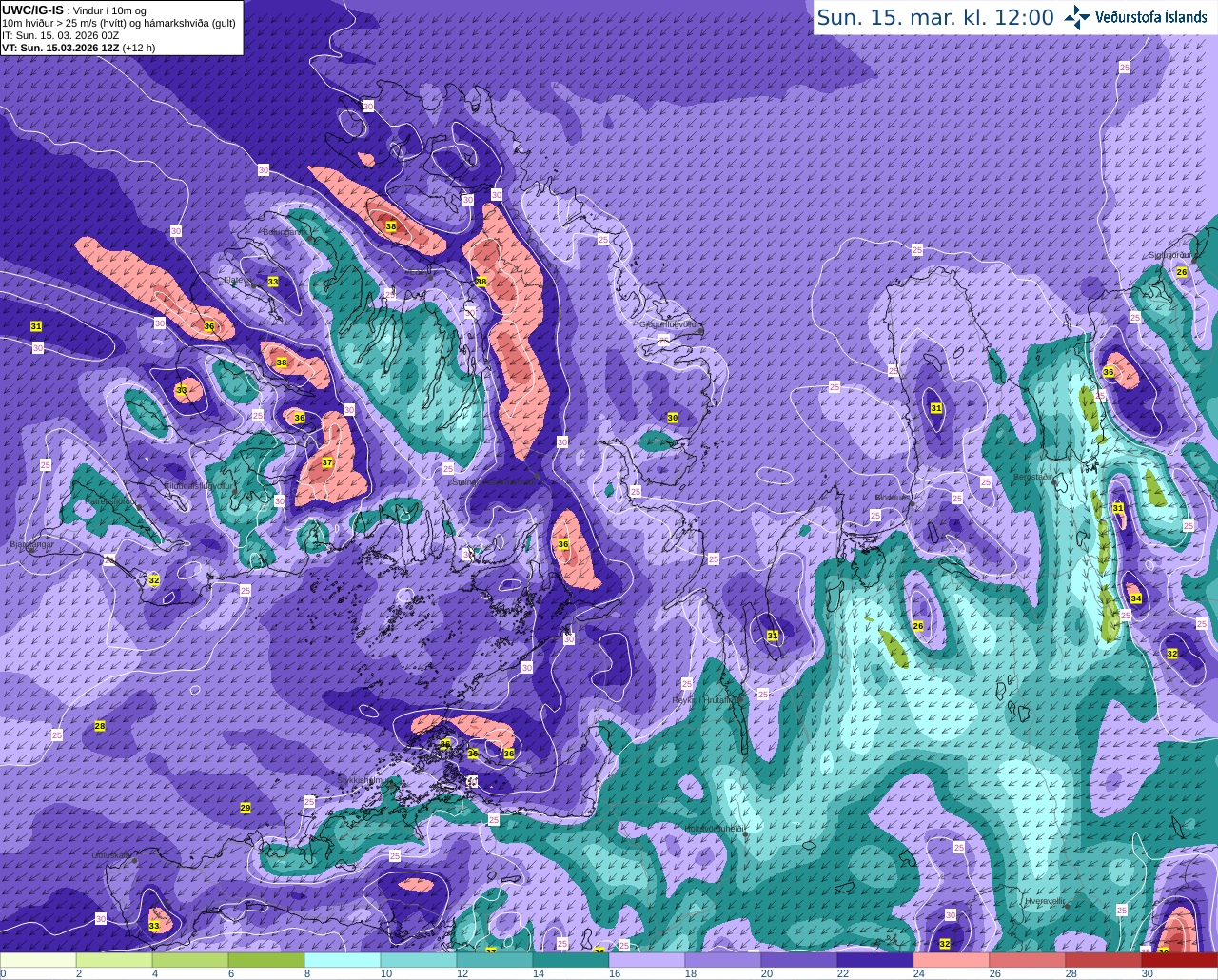Viewport: 1218px width, 980px height.
Task: Click the gust label 26 beside Siglufjörður
Action: (1182, 272)
